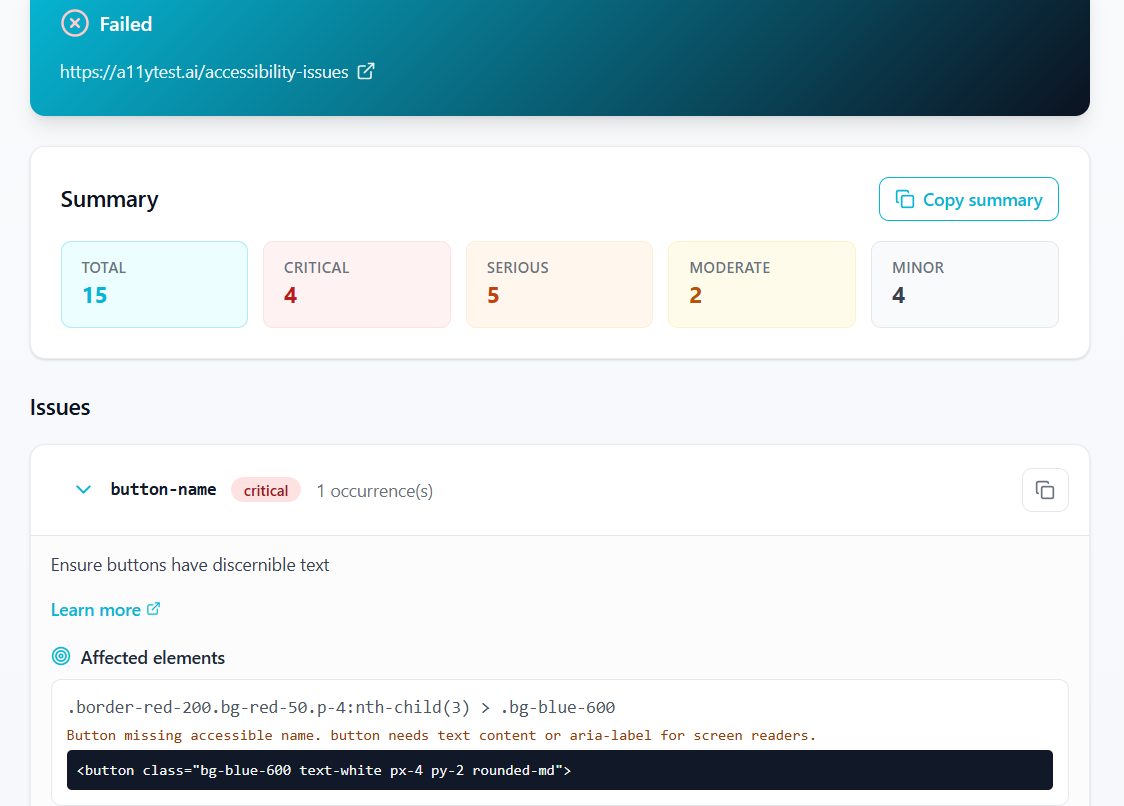Image resolution: width=1124 pixels, height=806 pixels.
Task: Click the copy icon on the button-name issue card
Action: [x=1045, y=490]
